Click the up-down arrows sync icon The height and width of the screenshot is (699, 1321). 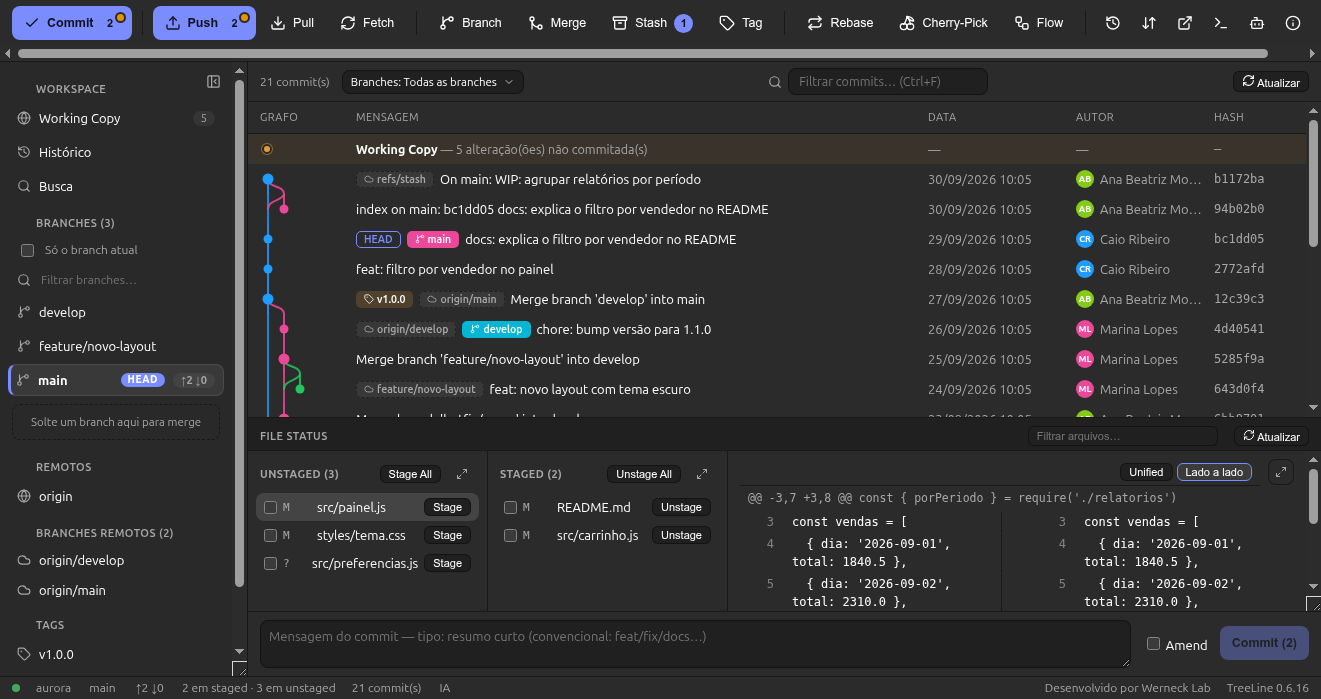pyautogui.click(x=1149, y=23)
